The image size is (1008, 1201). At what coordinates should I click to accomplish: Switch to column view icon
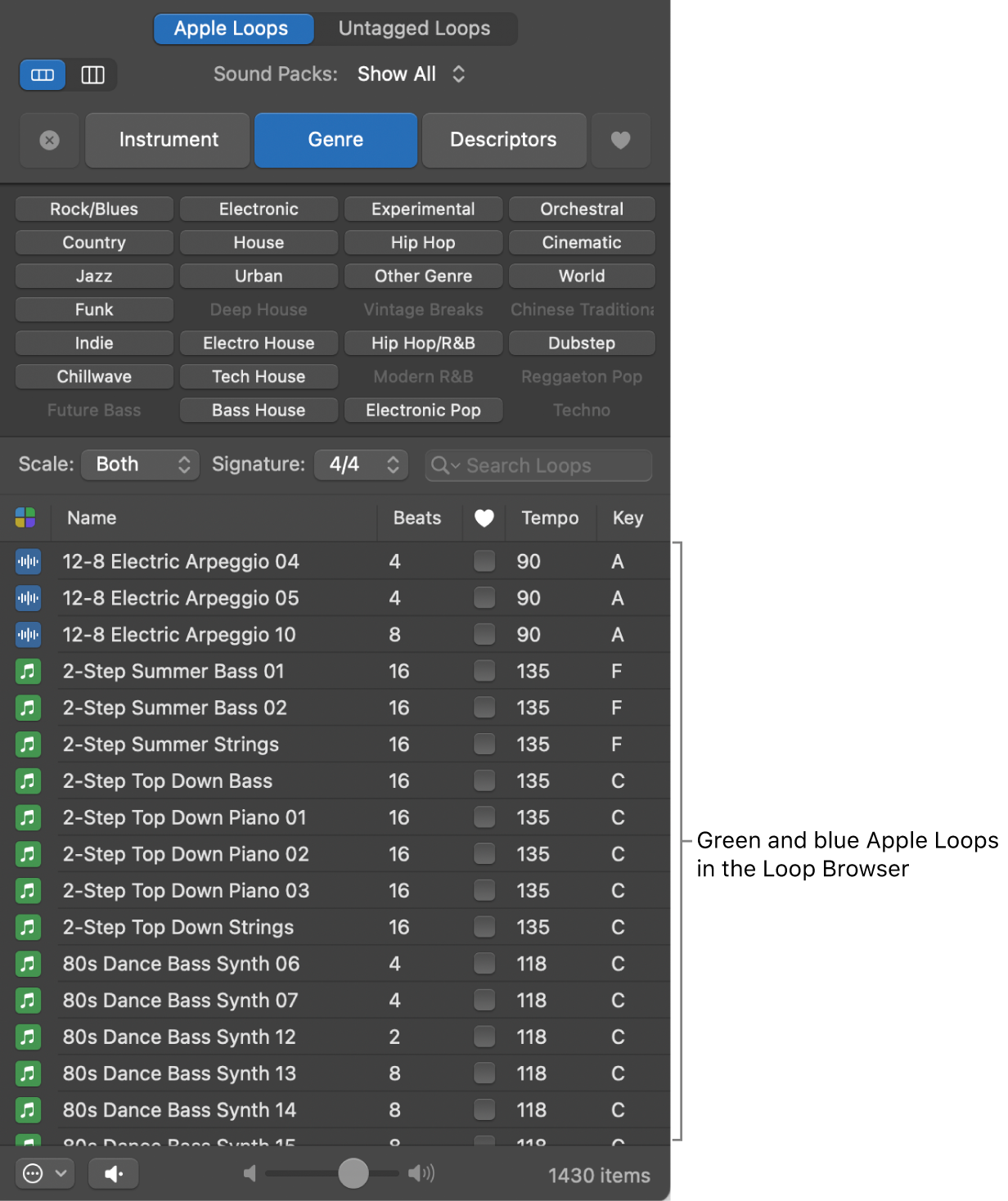pos(92,75)
